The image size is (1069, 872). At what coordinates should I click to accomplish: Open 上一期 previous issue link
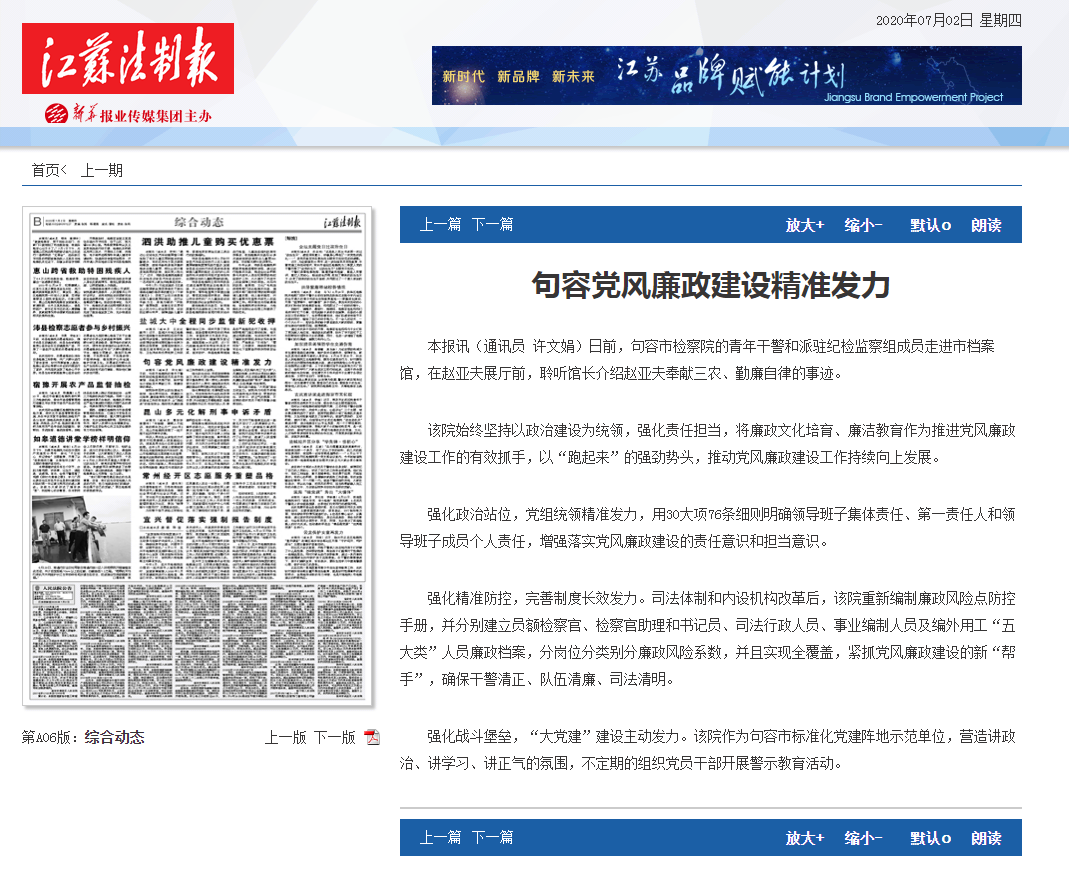tap(102, 170)
